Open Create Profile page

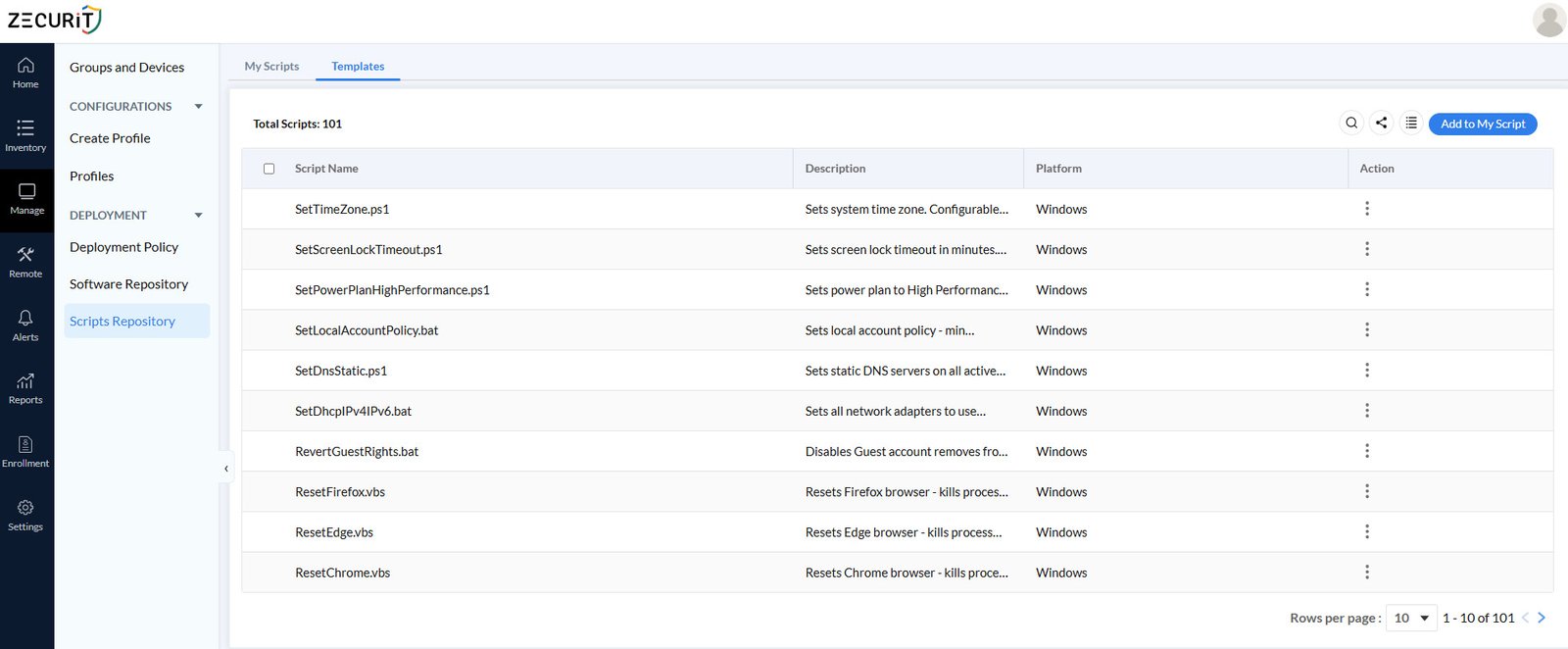pyautogui.click(x=110, y=138)
